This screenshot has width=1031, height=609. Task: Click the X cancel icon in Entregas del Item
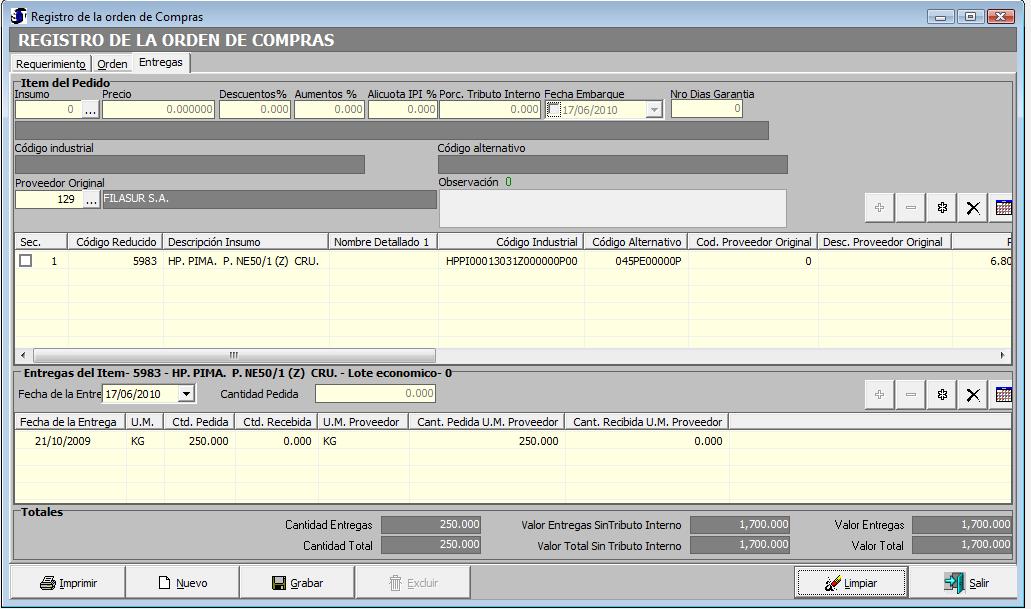click(972, 395)
